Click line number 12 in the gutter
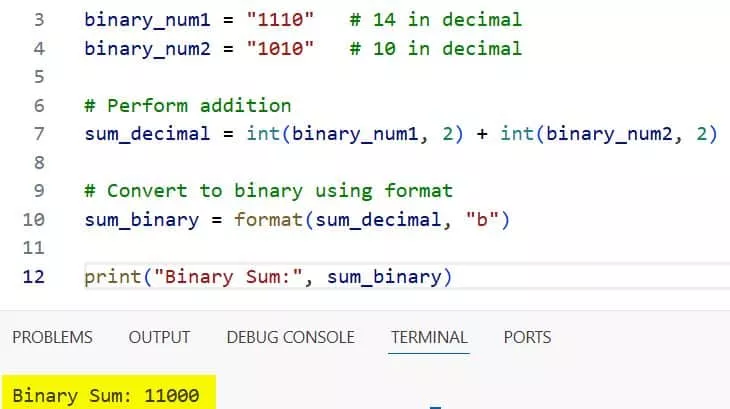 pyautogui.click(x=34, y=276)
